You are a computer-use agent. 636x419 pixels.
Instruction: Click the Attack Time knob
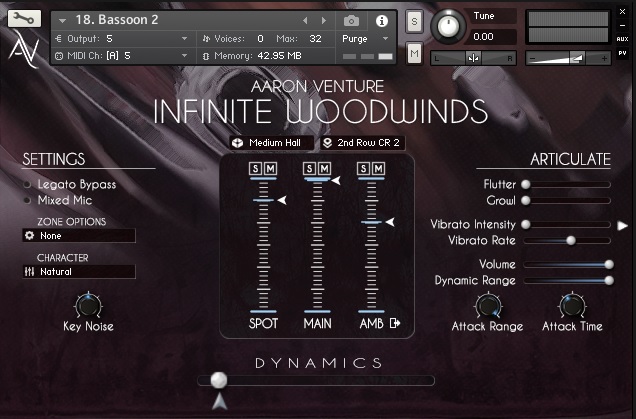click(572, 306)
